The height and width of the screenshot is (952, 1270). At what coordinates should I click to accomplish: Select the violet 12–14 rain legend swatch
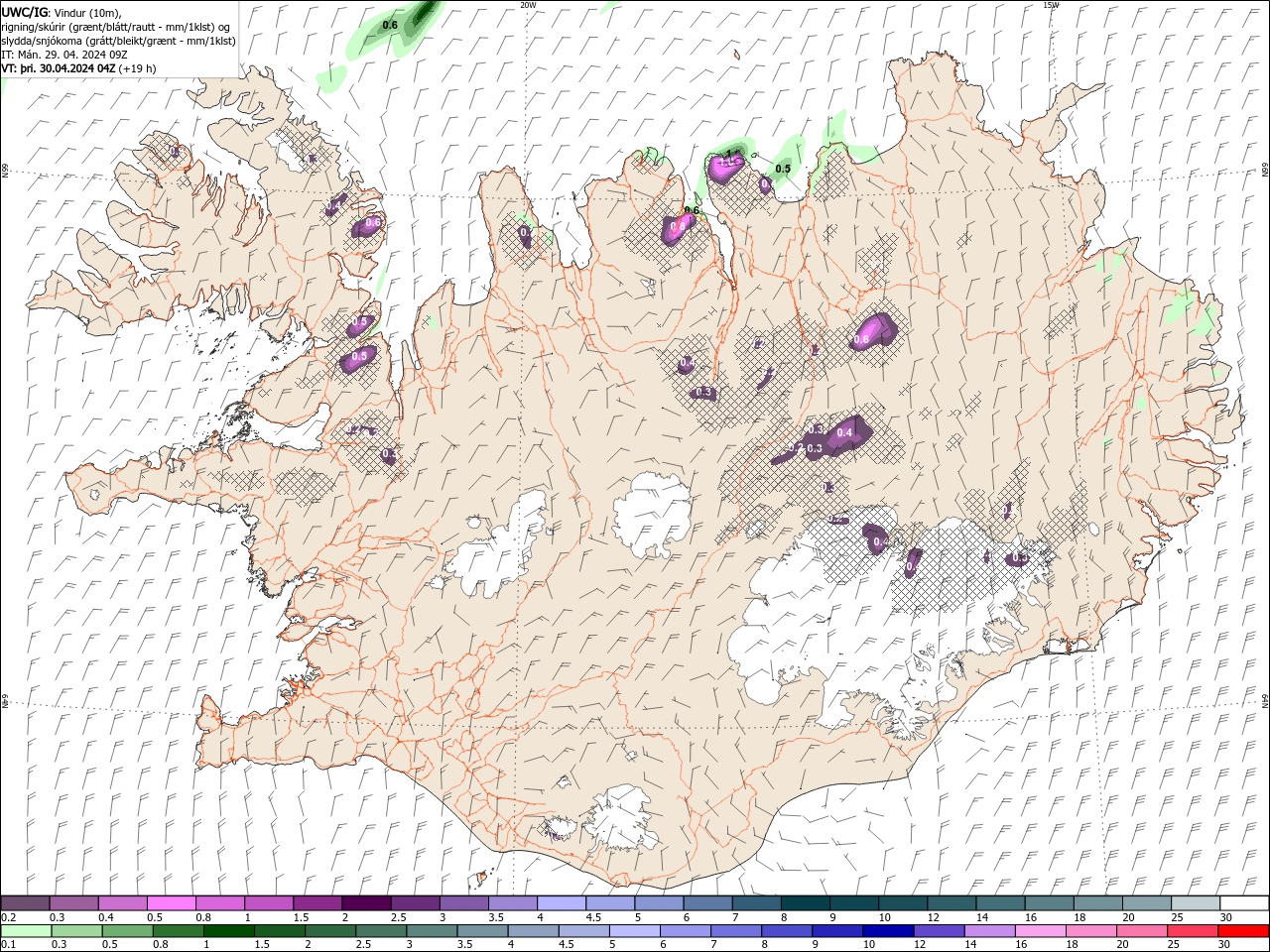click(x=938, y=931)
